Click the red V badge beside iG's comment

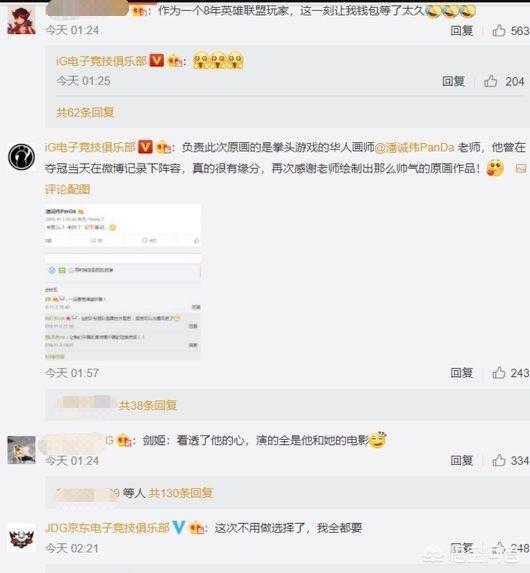click(x=145, y=147)
